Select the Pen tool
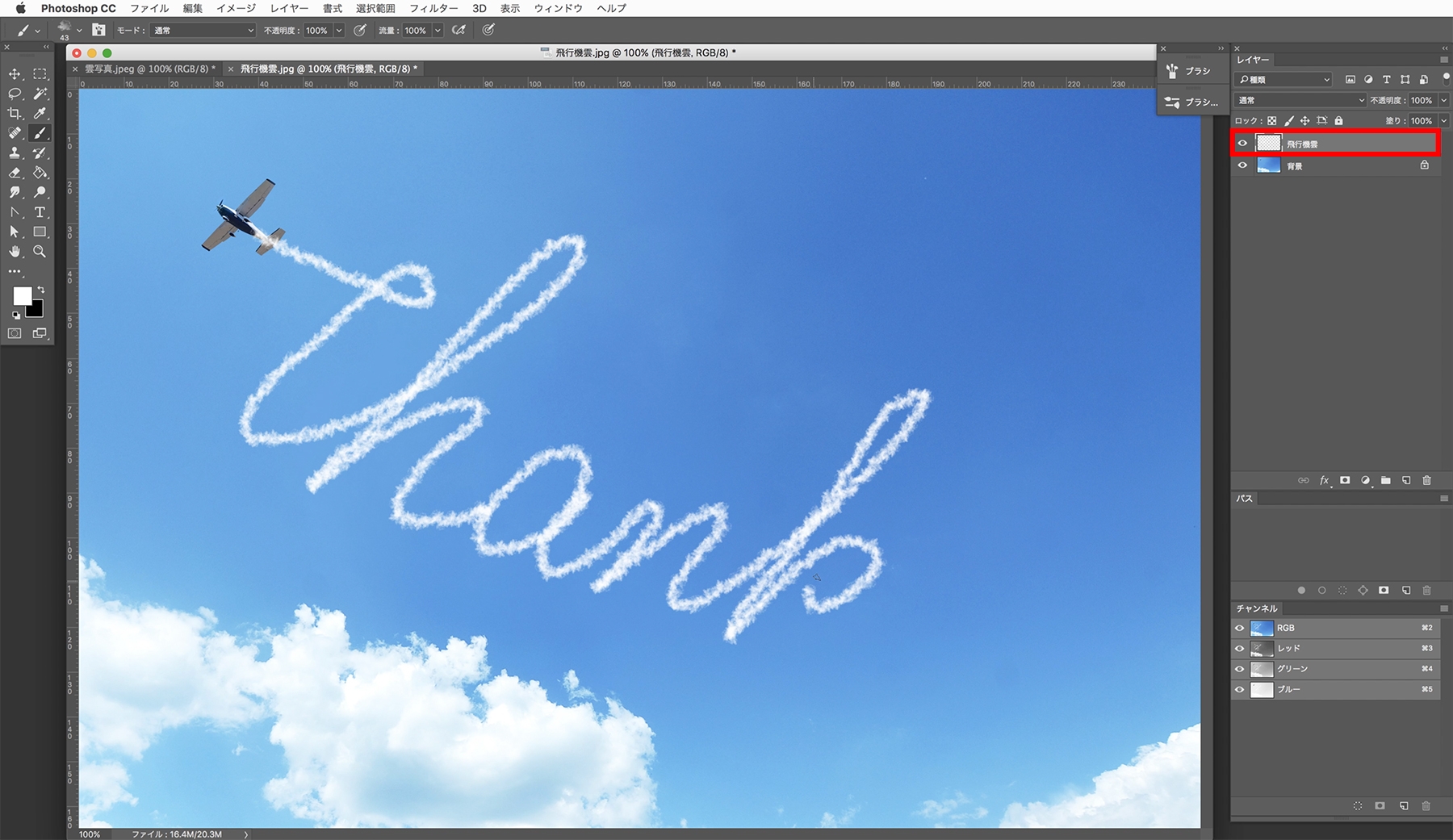Screen dimensions: 1453x840 15,212
